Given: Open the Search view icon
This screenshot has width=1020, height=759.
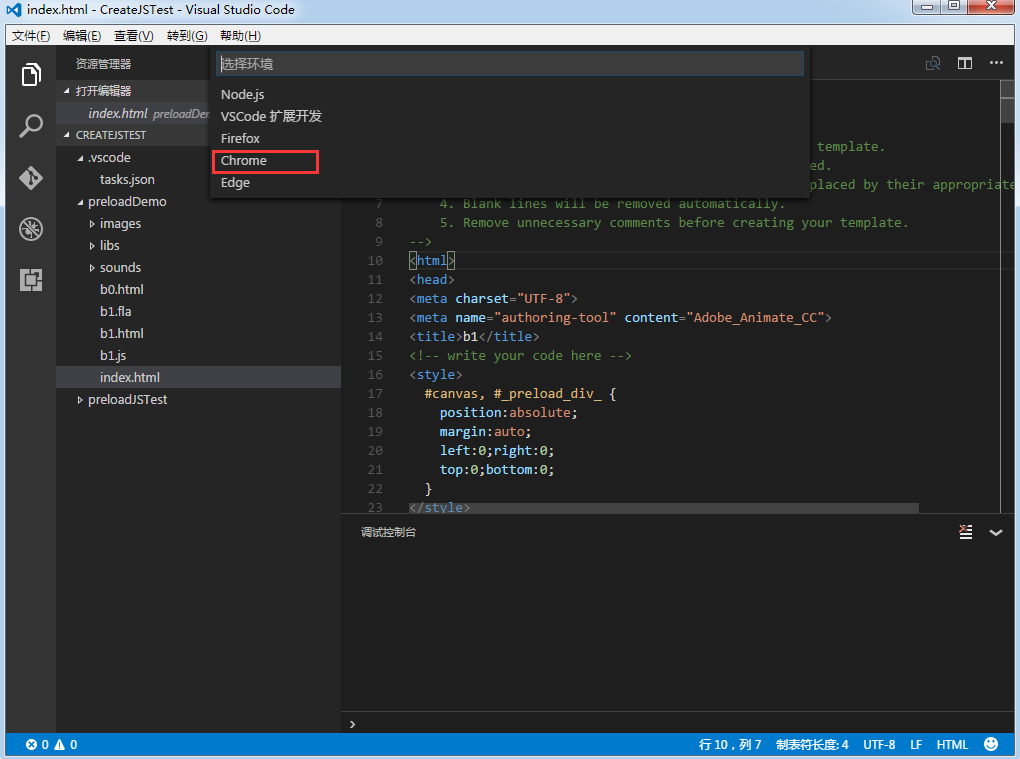Looking at the screenshot, I should tap(31, 126).
